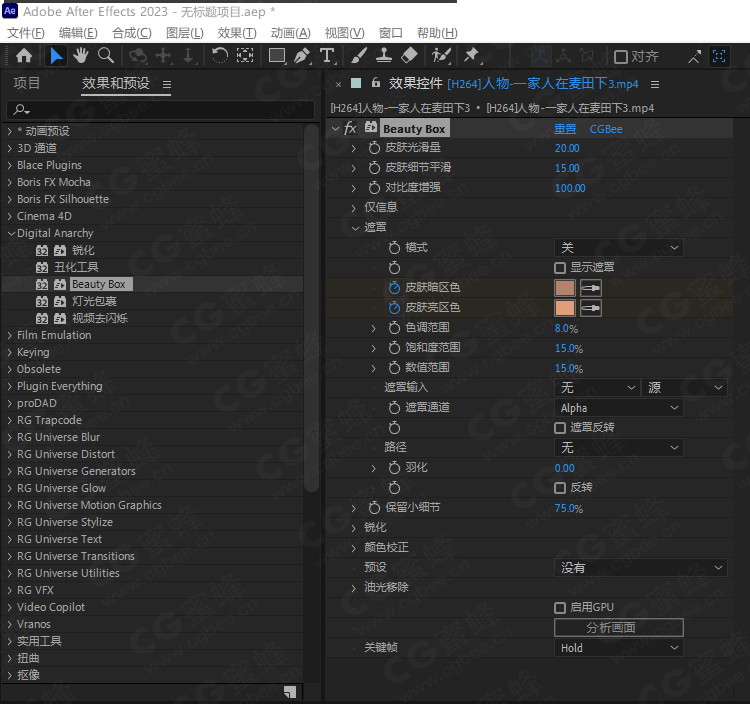
Task: Open the 源 dropdown for 遮罩输入
Action: (684, 387)
